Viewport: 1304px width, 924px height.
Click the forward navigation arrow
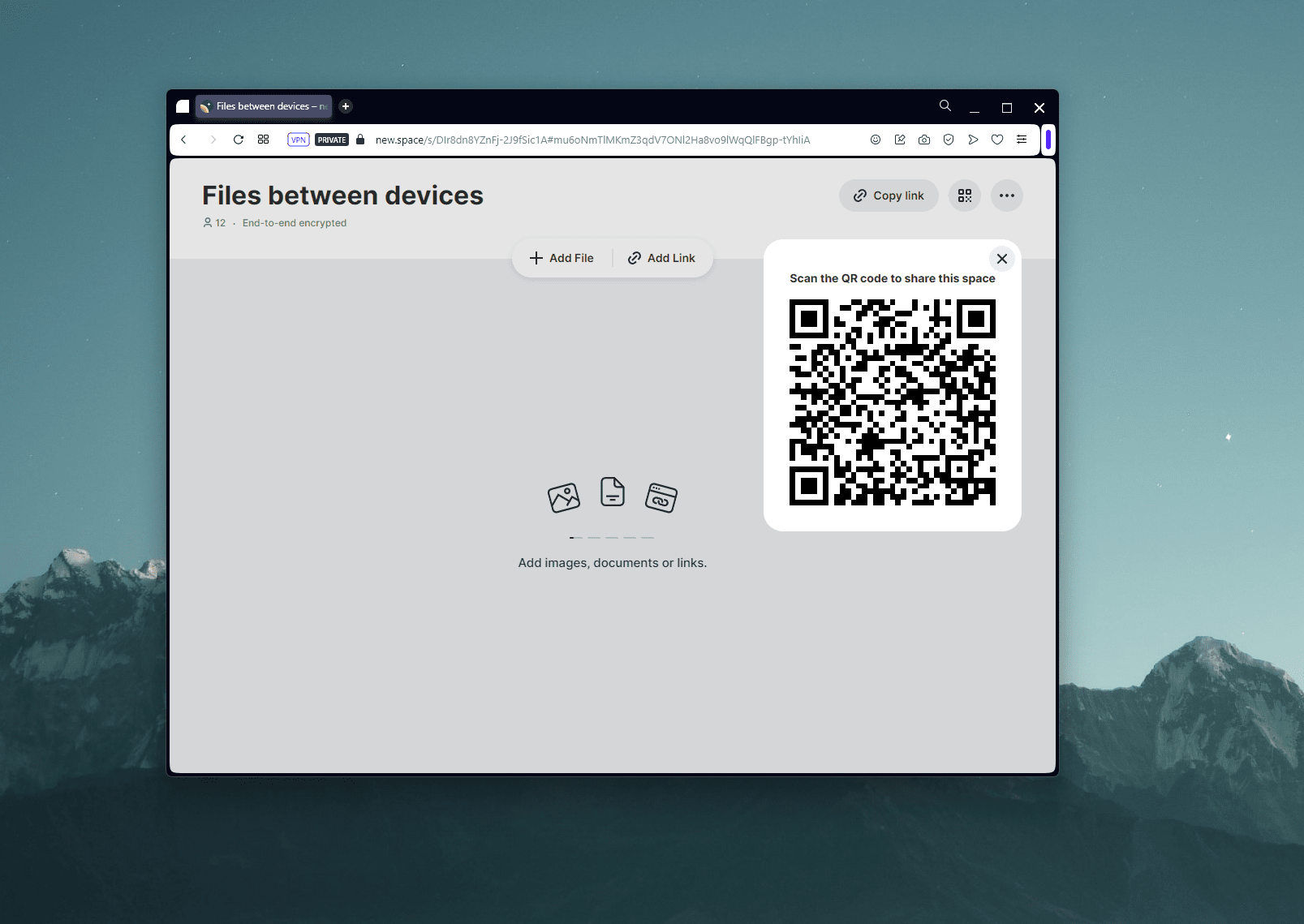coord(213,140)
